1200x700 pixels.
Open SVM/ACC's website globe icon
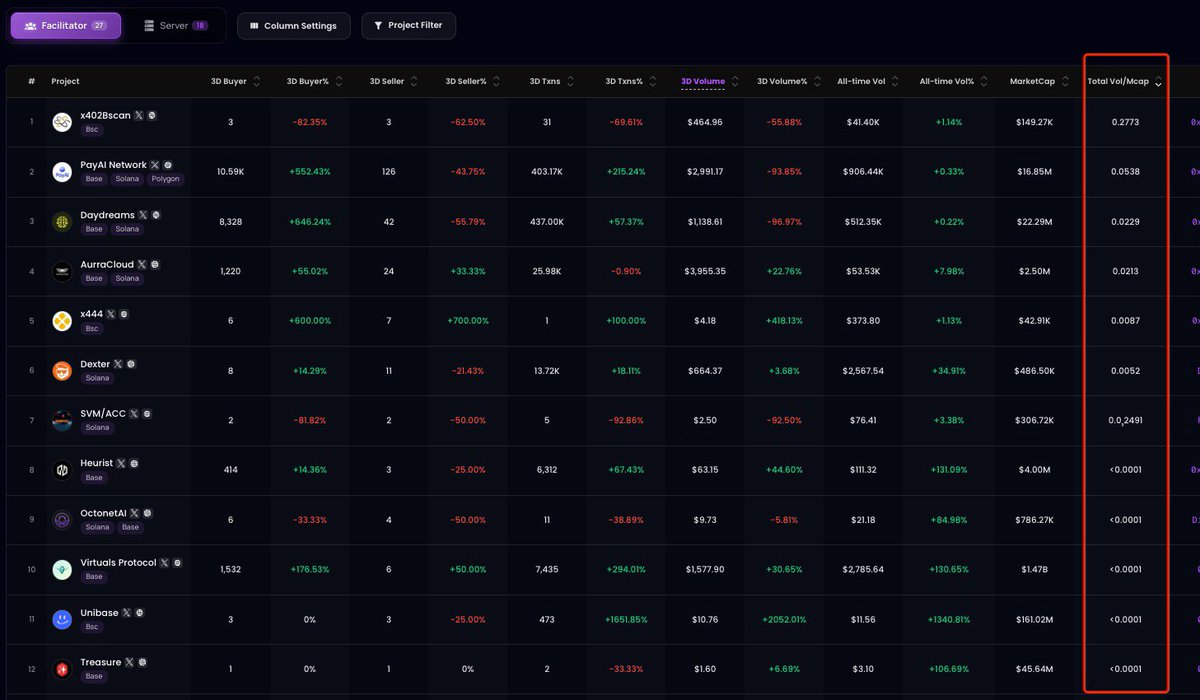pos(147,414)
